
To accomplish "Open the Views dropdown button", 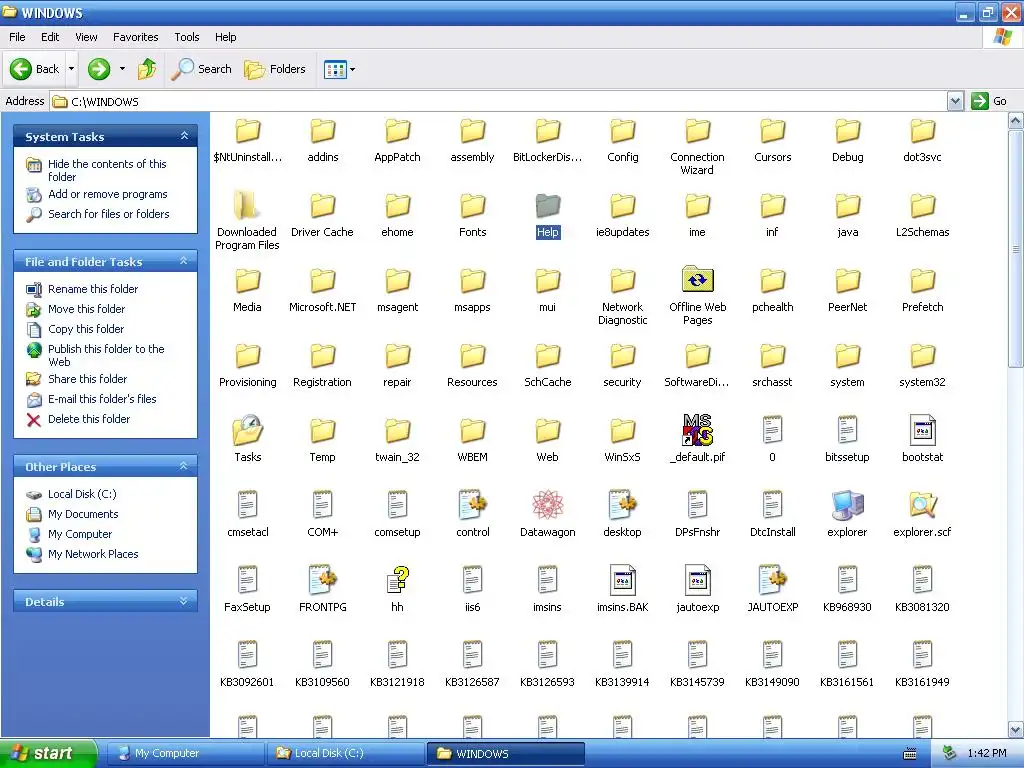I will pyautogui.click(x=340, y=69).
